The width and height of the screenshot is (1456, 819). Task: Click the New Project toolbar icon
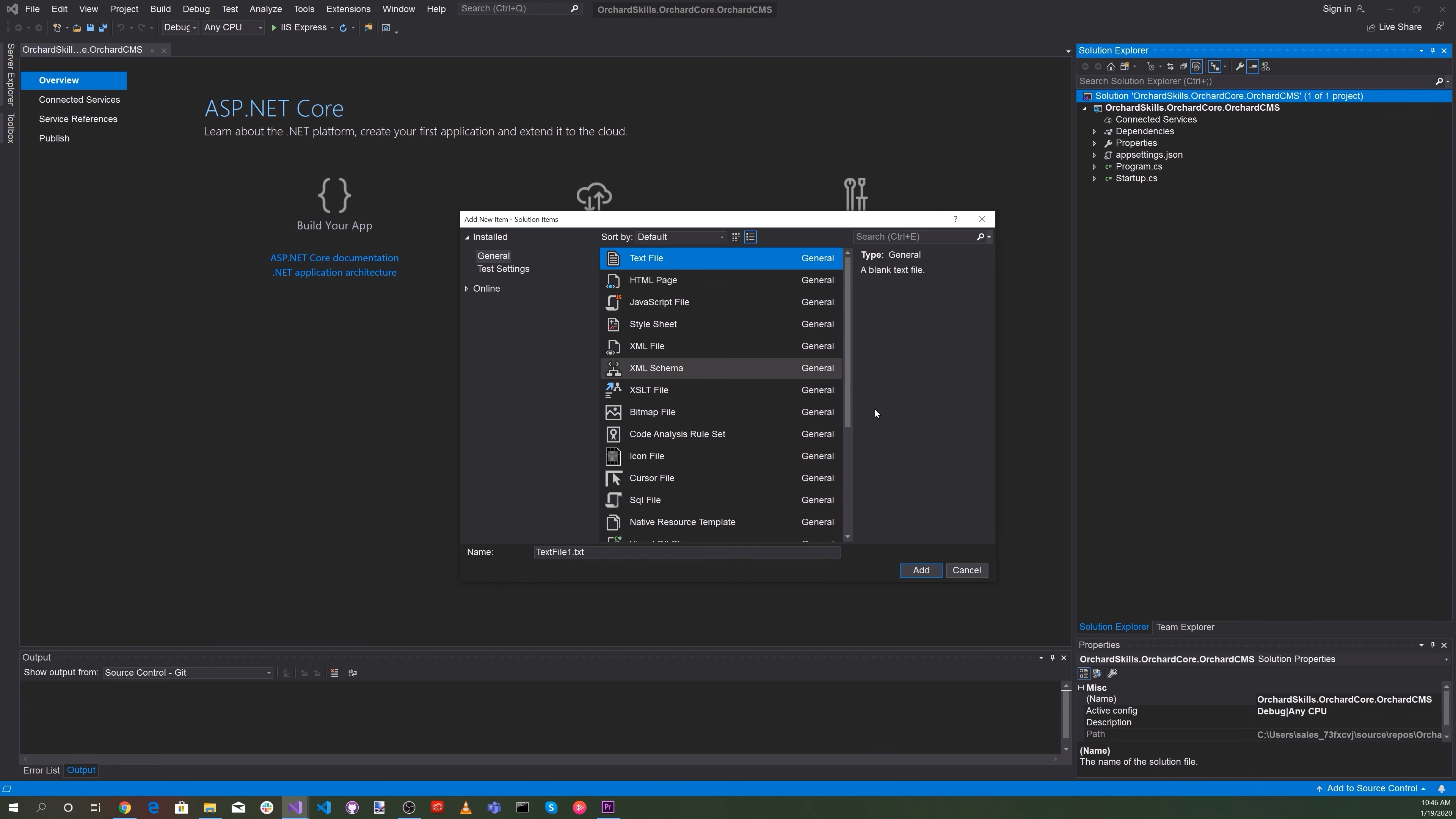point(56,28)
